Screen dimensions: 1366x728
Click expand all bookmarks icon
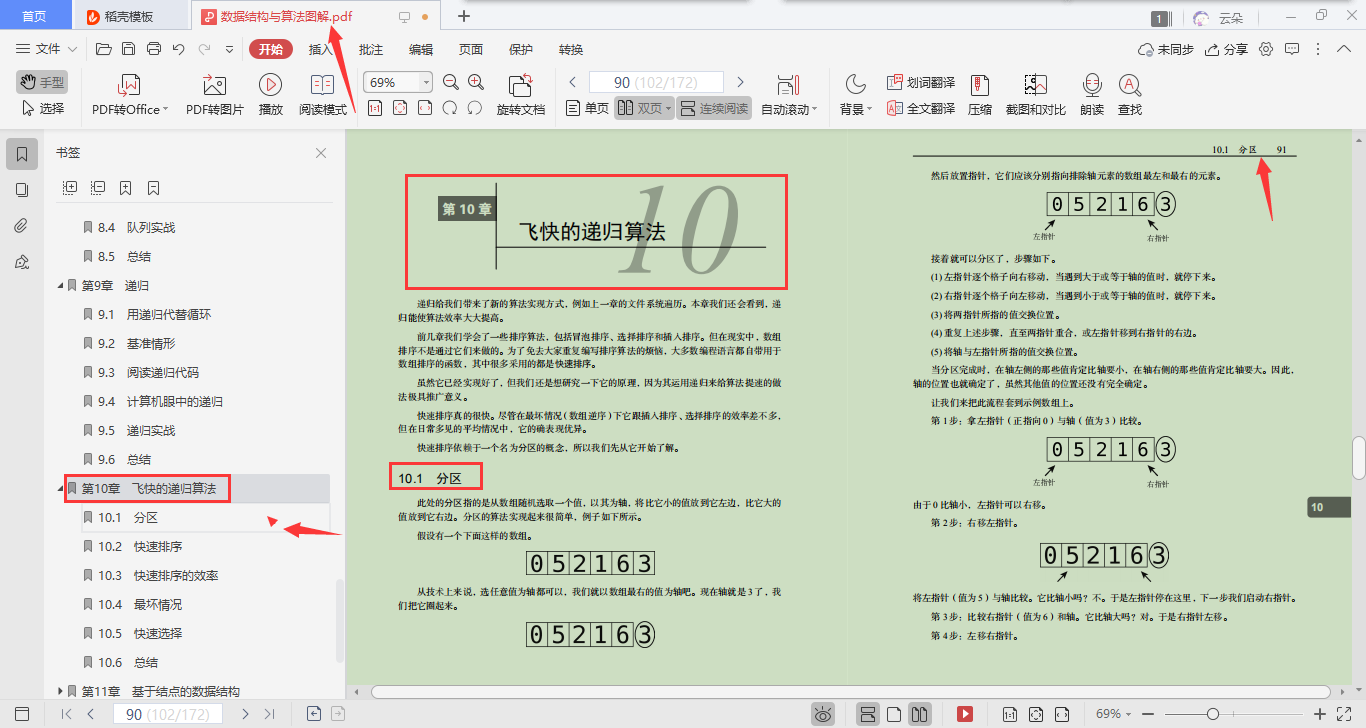click(70, 187)
